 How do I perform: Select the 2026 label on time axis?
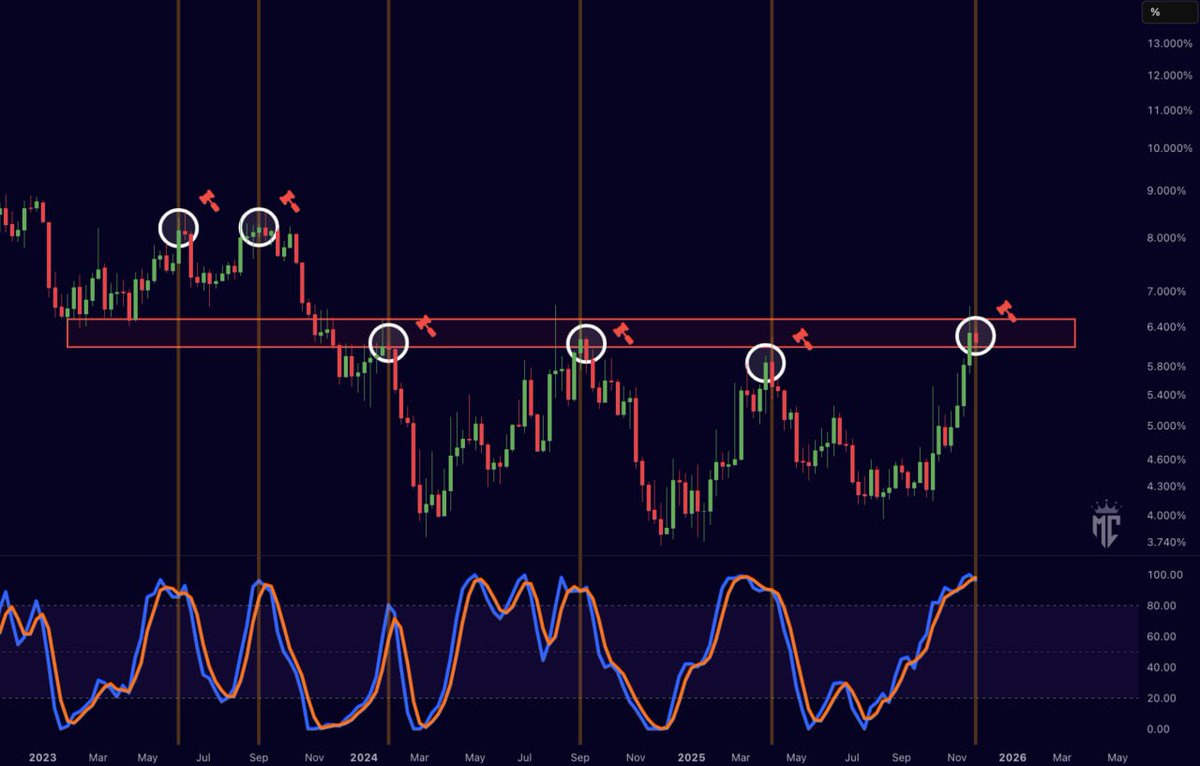tap(1013, 758)
